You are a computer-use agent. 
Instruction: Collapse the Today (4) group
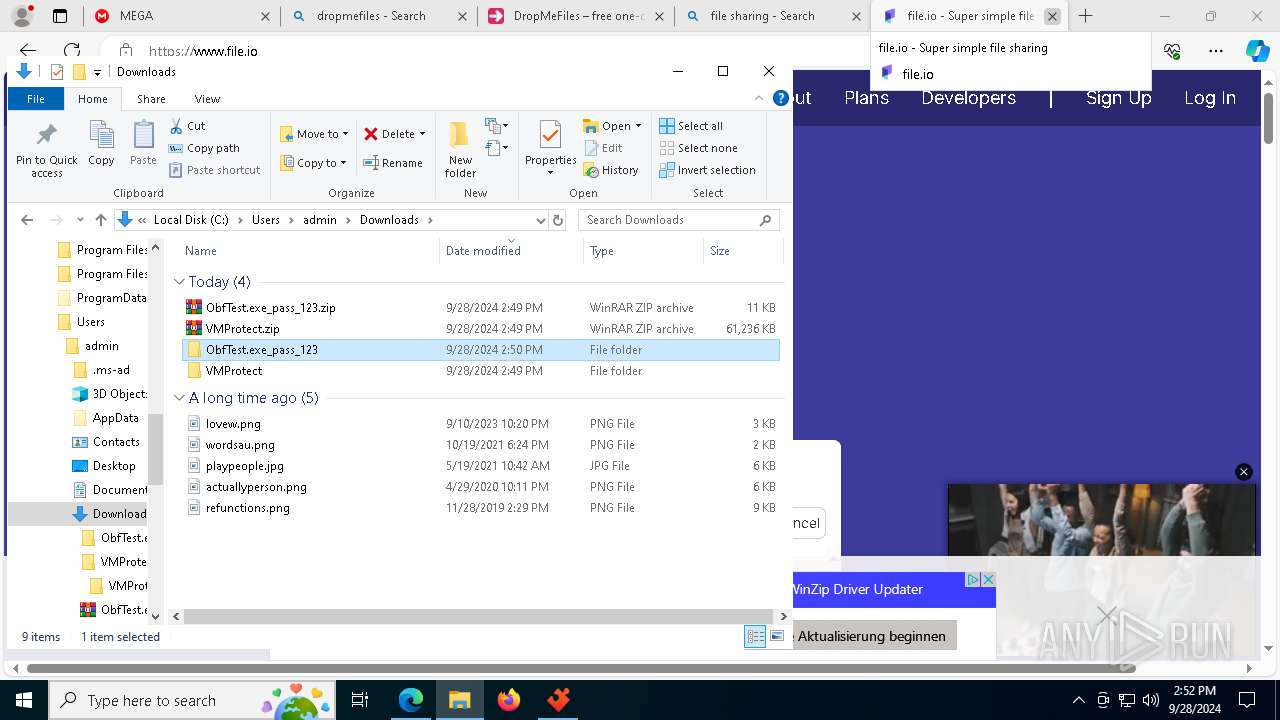(179, 282)
